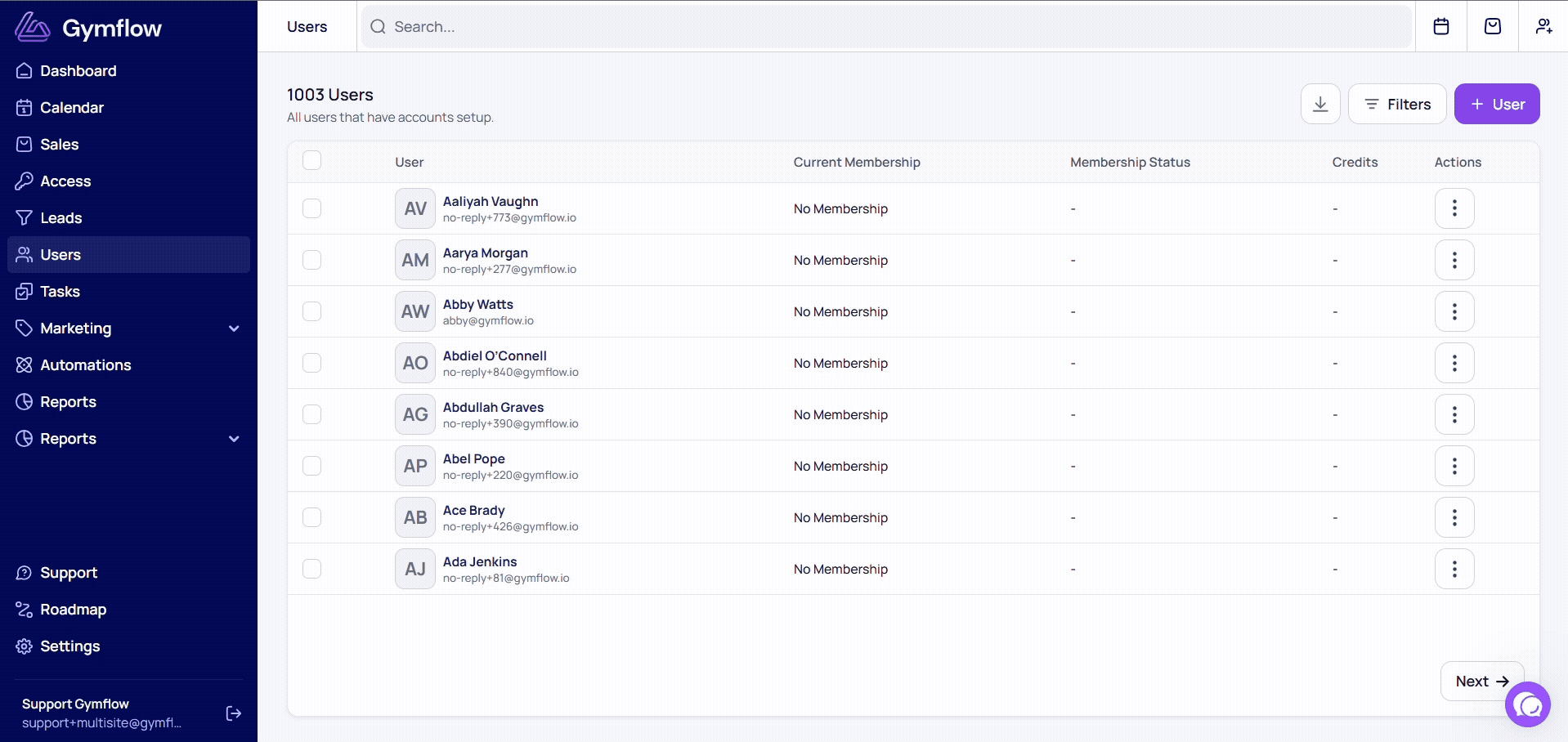
Task: Open the Leads section
Action: [128, 218]
